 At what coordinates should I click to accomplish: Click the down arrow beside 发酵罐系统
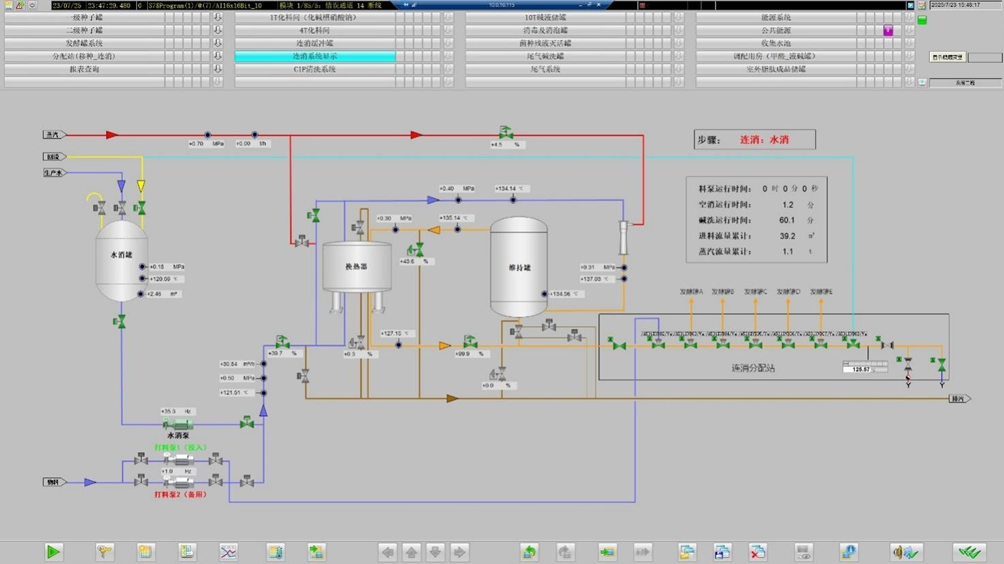pyautogui.click(x=218, y=44)
